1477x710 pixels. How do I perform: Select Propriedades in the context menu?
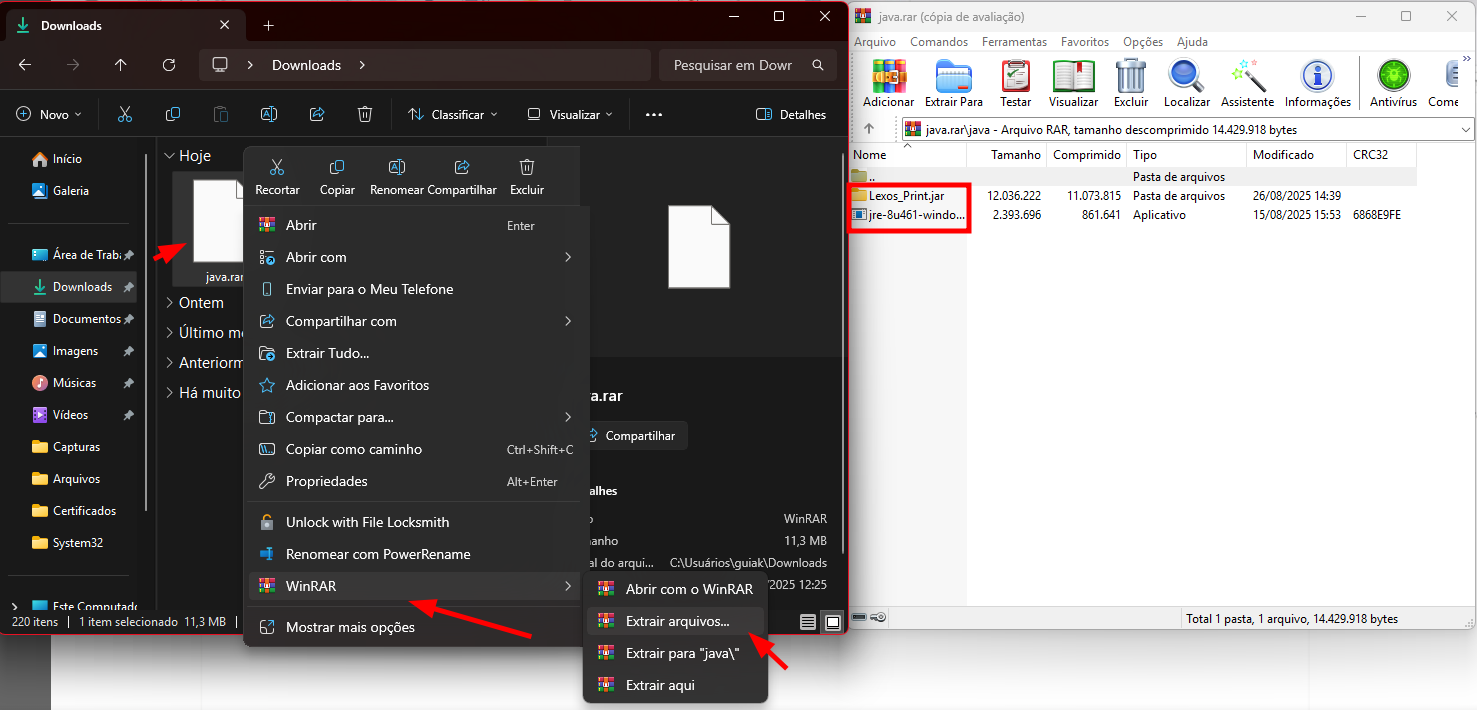pos(416,481)
